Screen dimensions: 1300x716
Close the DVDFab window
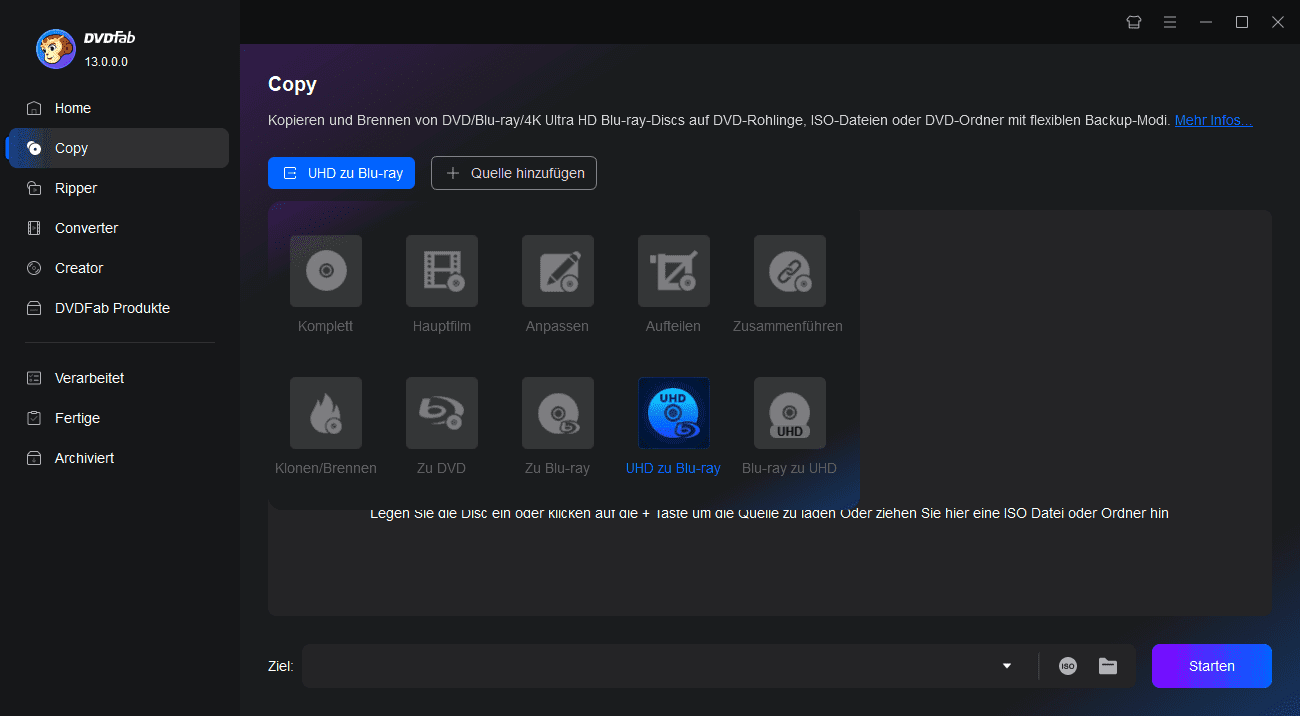[x=1278, y=22]
